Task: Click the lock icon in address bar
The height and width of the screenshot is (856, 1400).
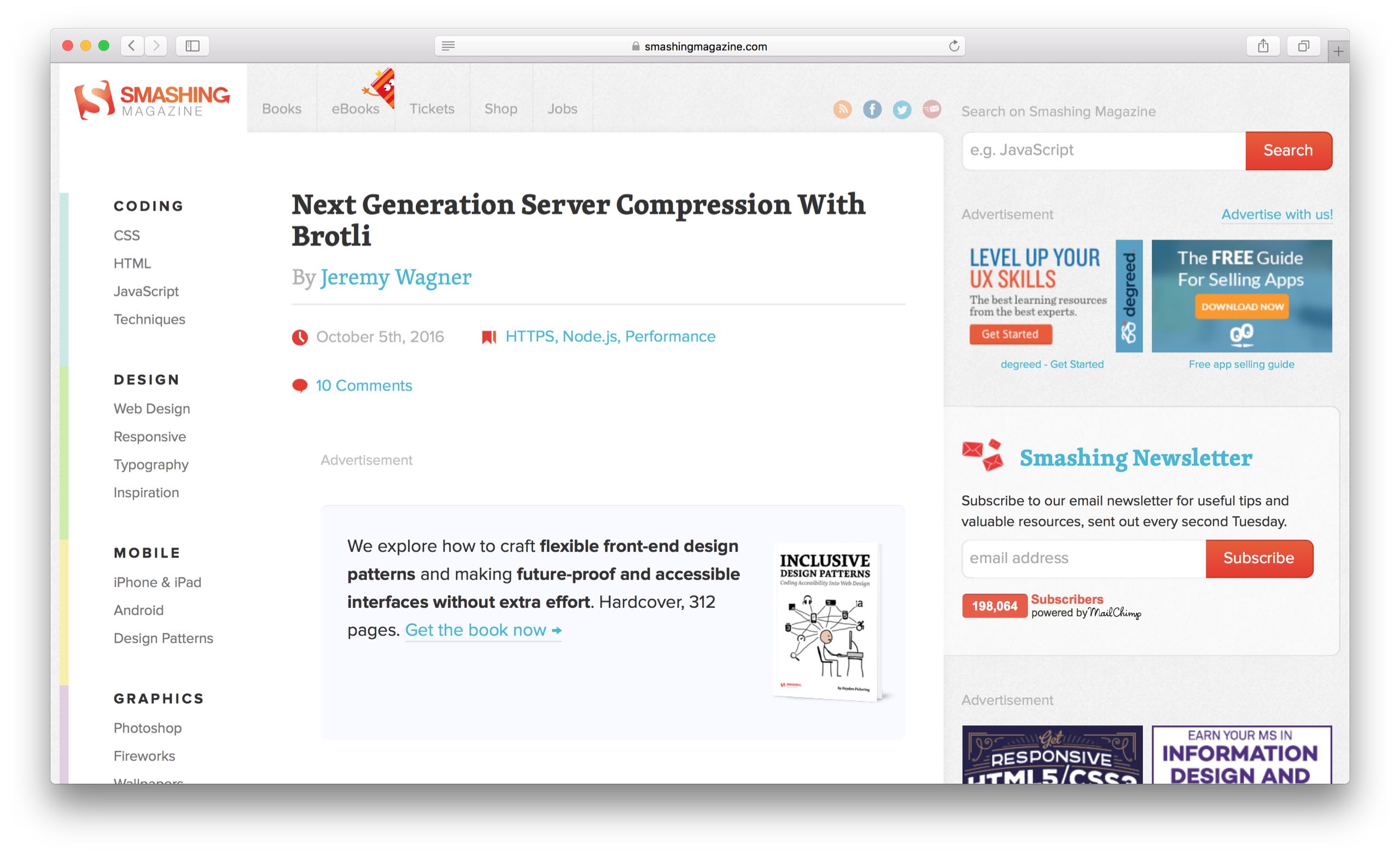Action: [x=635, y=46]
